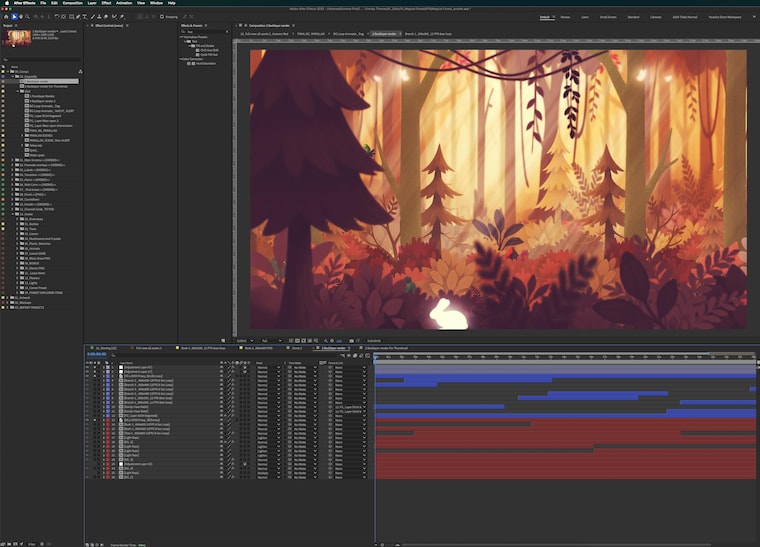Toggle adjustment layer switch on layer 1
The image size is (760, 547).
[245, 367]
